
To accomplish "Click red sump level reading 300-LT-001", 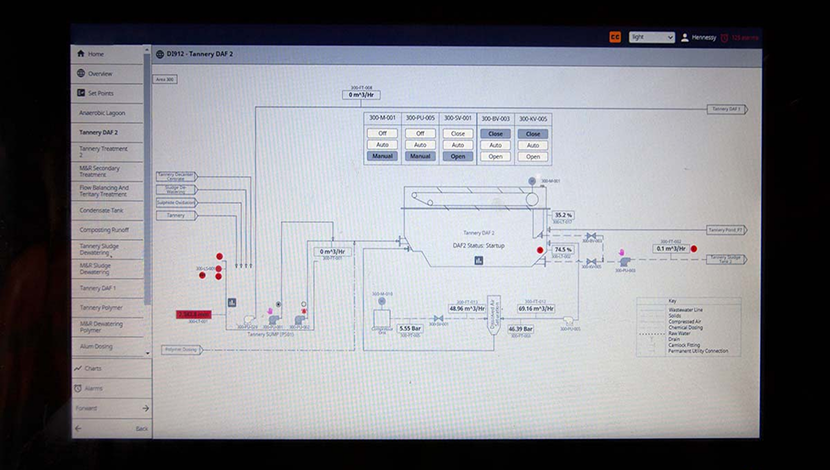I will tap(194, 314).
